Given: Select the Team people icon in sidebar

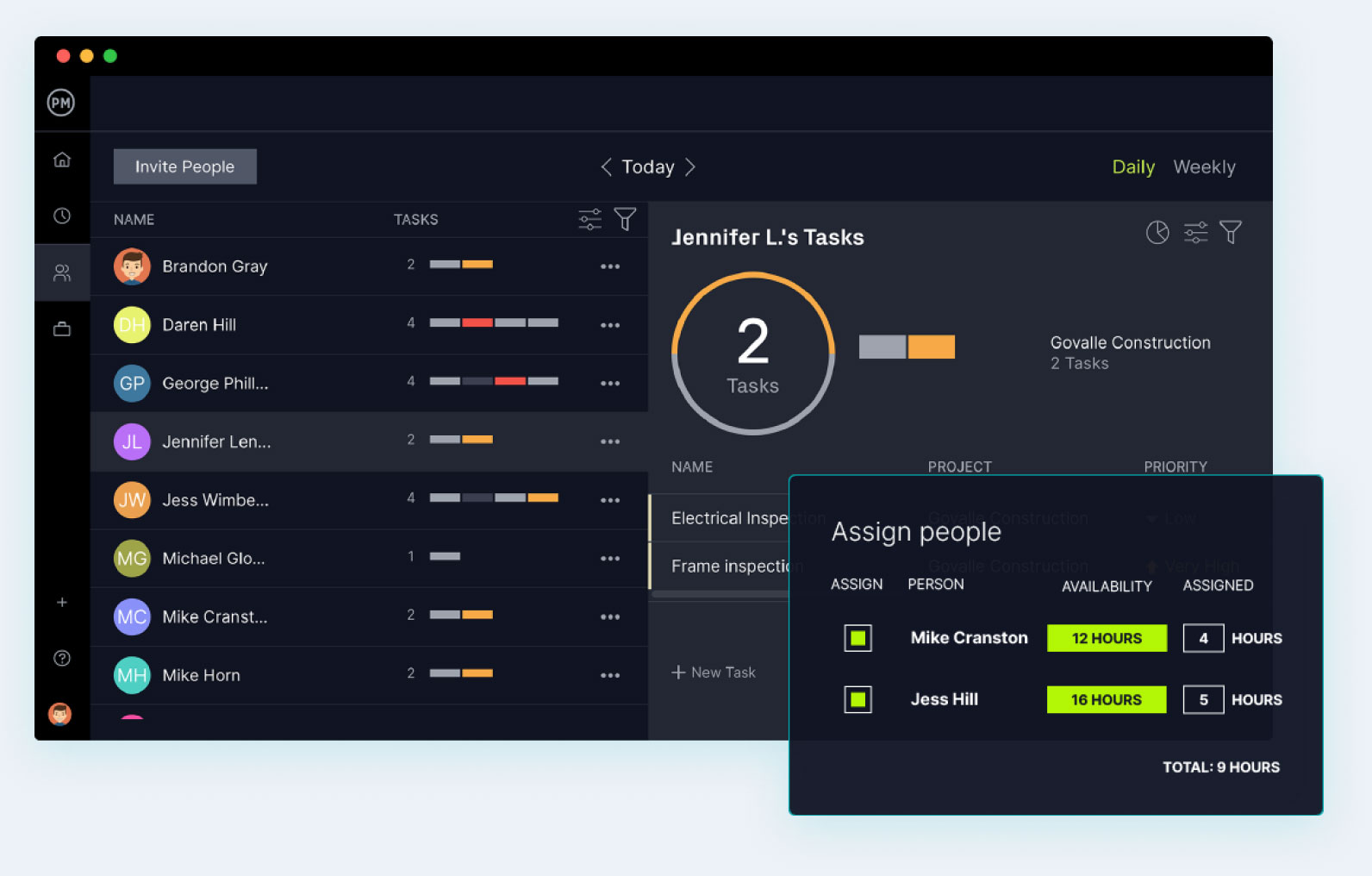Looking at the screenshot, I should point(62,272).
